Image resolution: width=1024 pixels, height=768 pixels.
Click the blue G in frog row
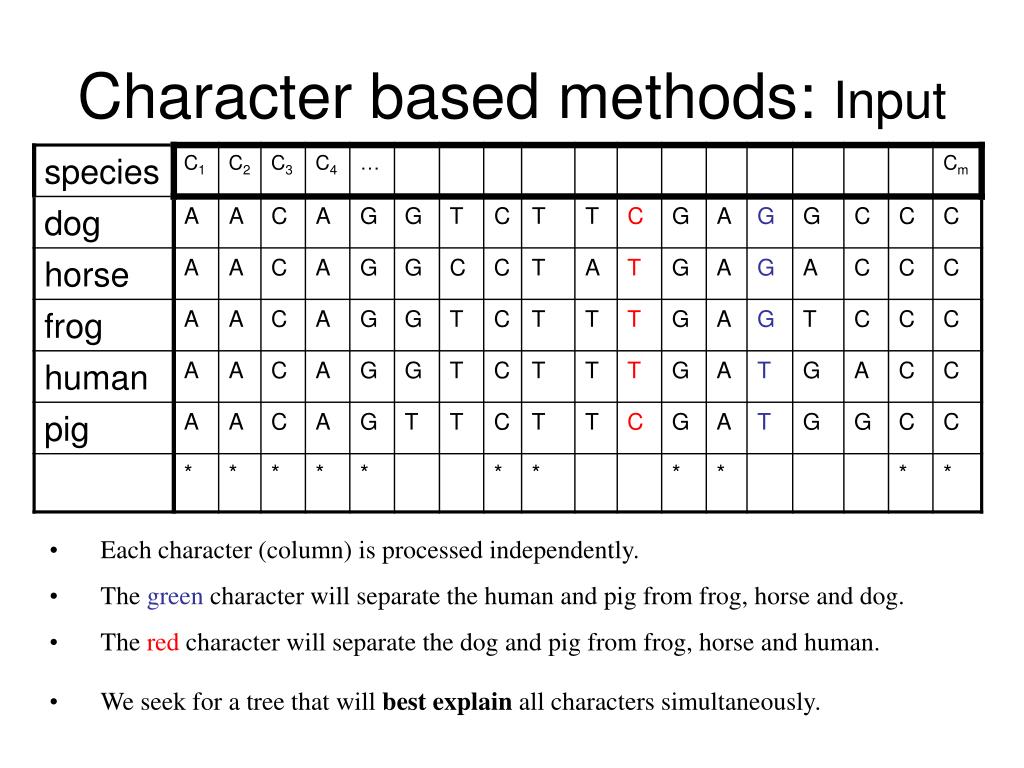tap(765, 319)
